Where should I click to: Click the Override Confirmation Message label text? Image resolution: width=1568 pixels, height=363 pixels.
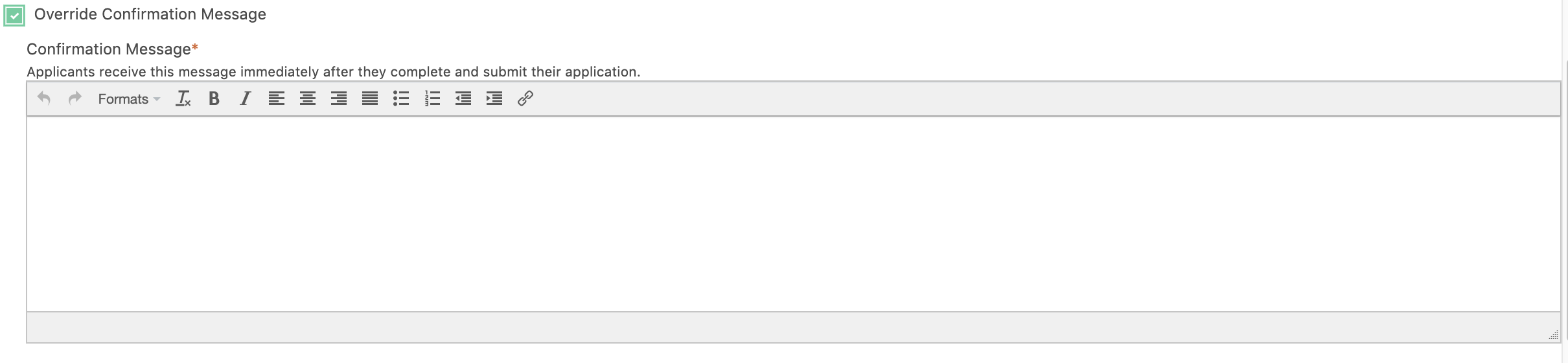(x=150, y=14)
